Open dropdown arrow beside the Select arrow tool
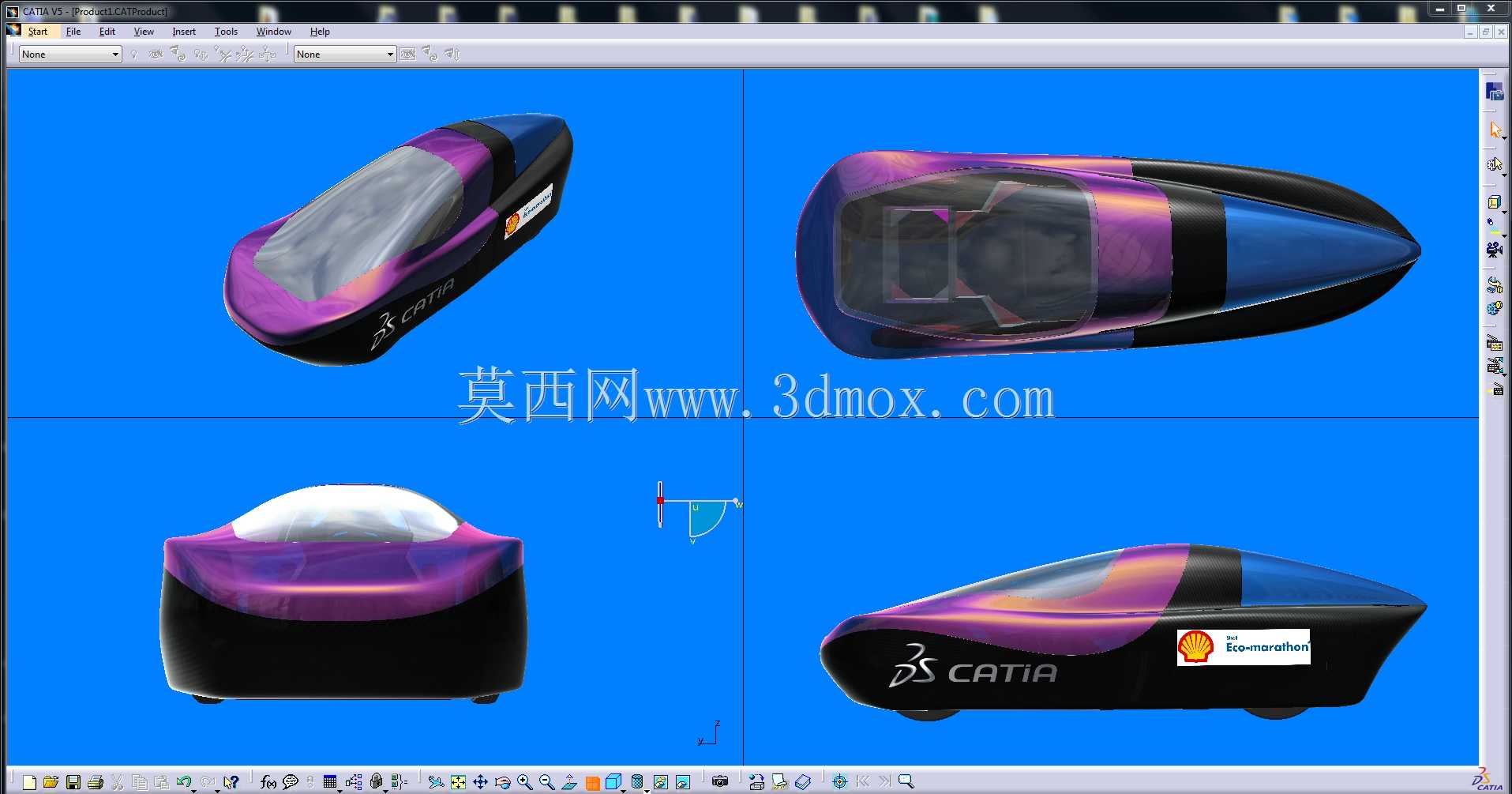Screen dimensions: 1512x794 (1504, 138)
